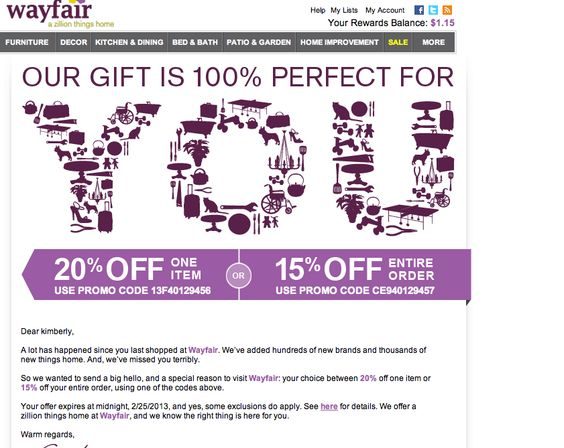The width and height of the screenshot is (564, 448).
Task: Go to Bed & Bath category
Action: (195, 42)
